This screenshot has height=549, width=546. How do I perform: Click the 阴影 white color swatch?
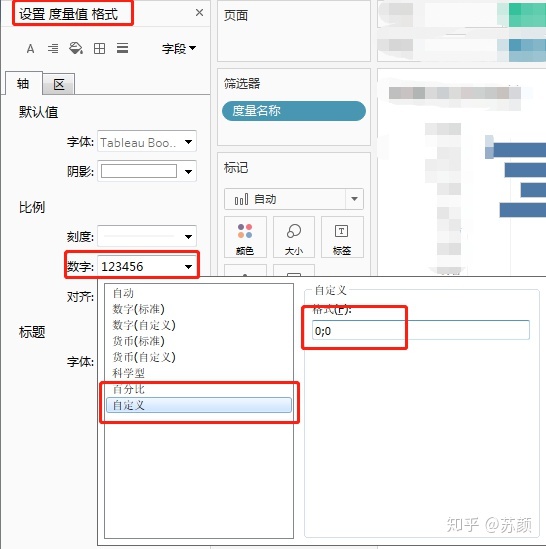coord(139,171)
